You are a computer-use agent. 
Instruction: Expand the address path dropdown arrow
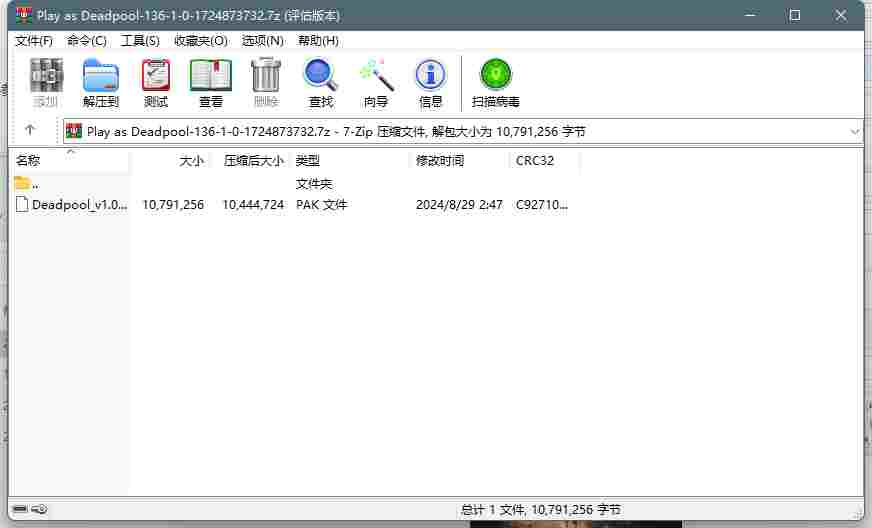tap(854, 132)
